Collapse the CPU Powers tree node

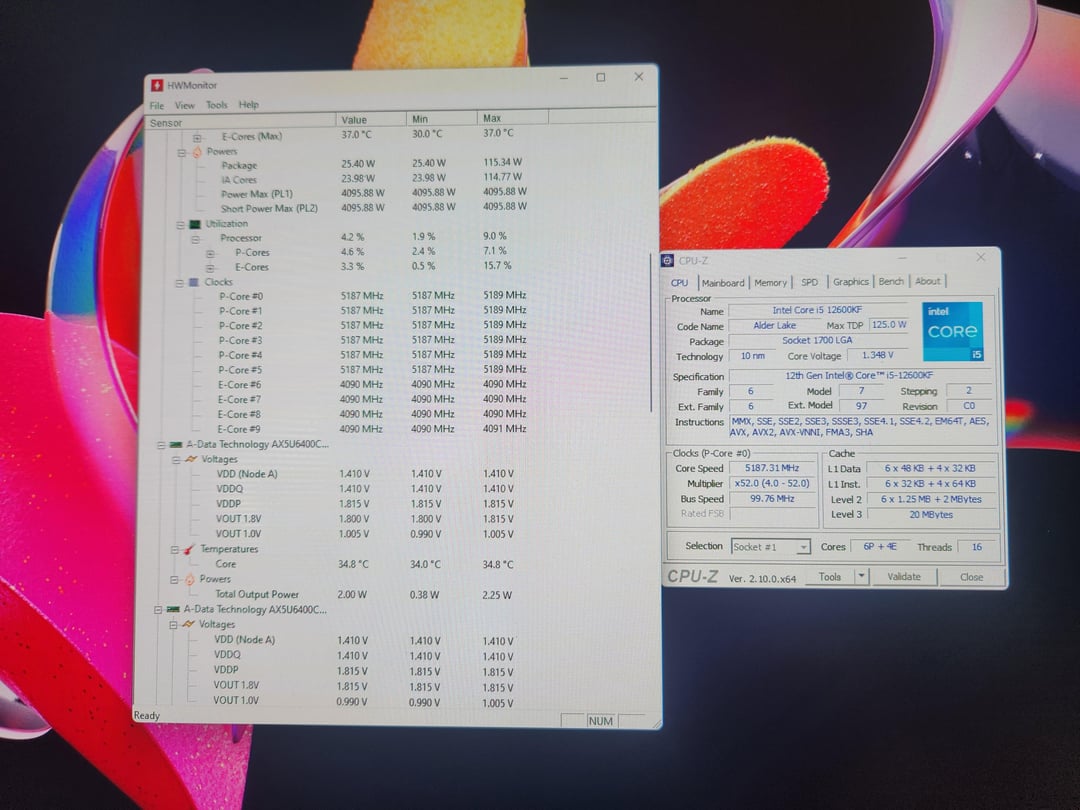point(182,152)
